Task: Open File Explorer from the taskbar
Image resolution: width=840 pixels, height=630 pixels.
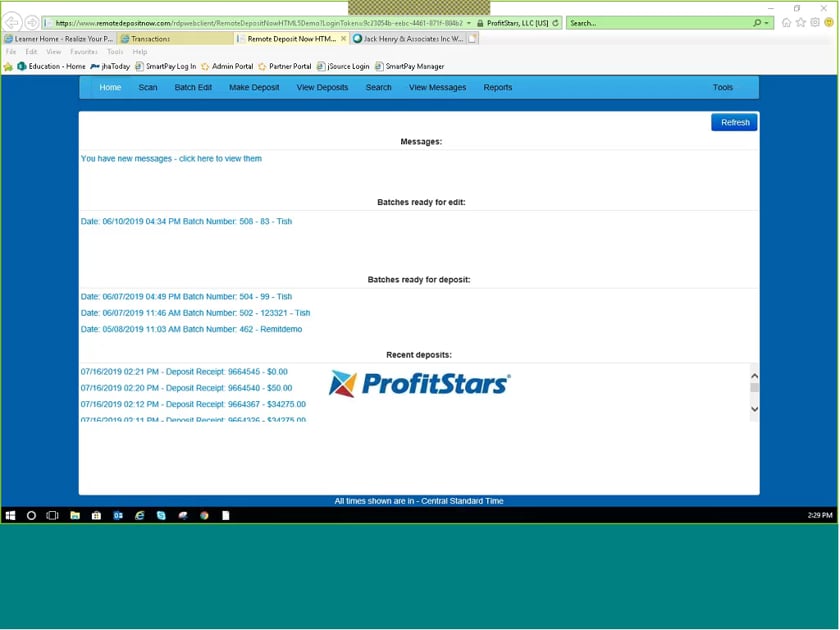Action: (75, 515)
